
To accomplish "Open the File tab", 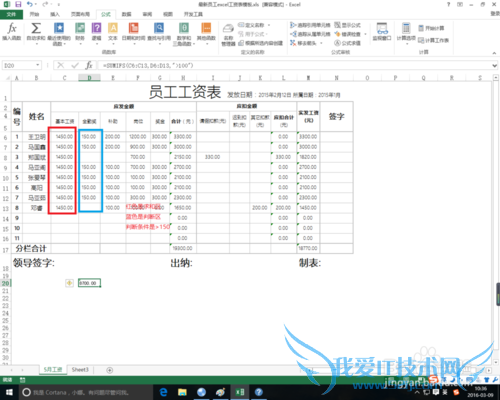I will [11, 14].
